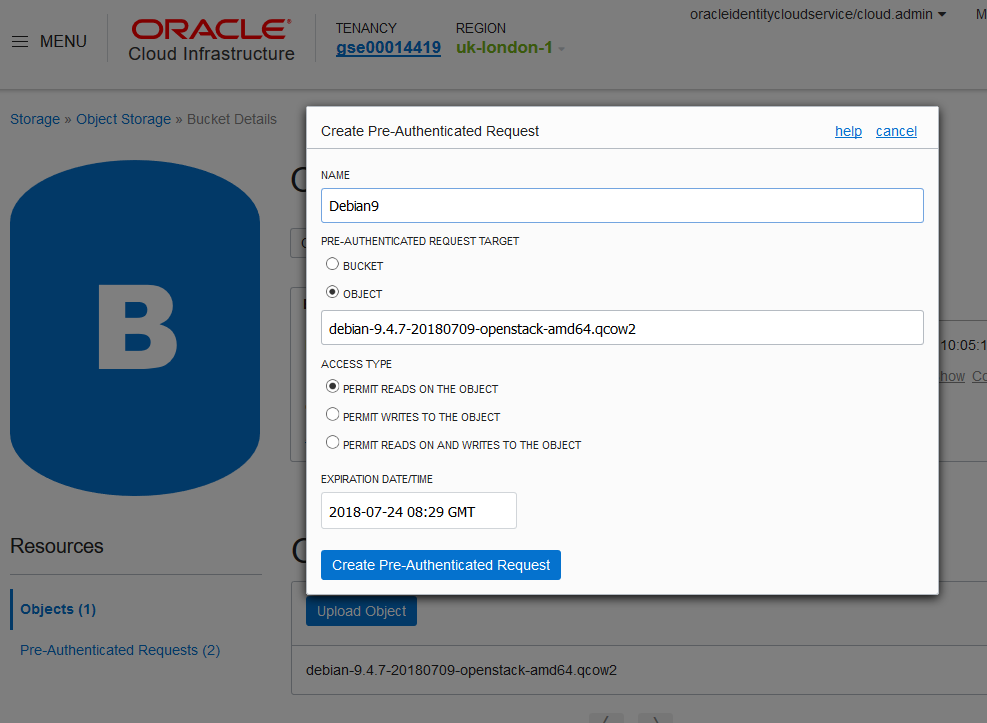
Task: Choose Permit Reads and Writes option
Action: (x=332, y=442)
